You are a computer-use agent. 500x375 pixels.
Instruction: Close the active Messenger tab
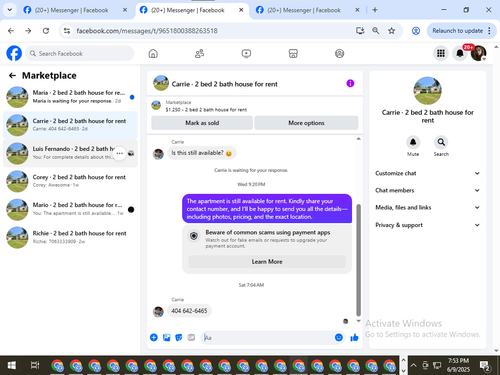(241, 10)
